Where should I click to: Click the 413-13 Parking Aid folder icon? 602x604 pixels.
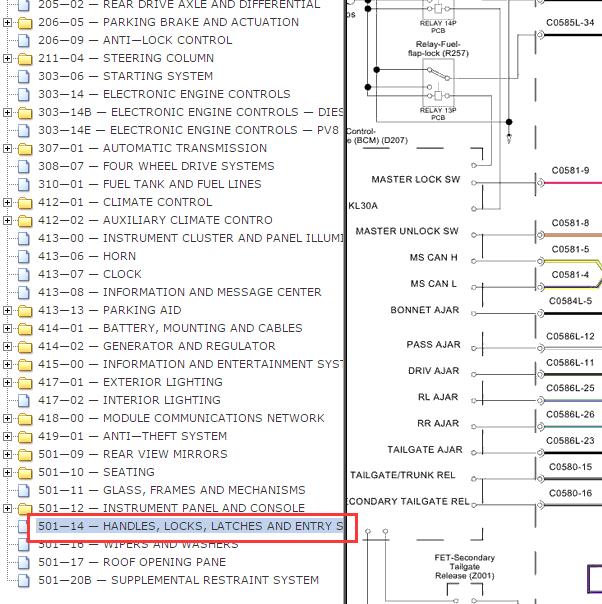[25, 311]
